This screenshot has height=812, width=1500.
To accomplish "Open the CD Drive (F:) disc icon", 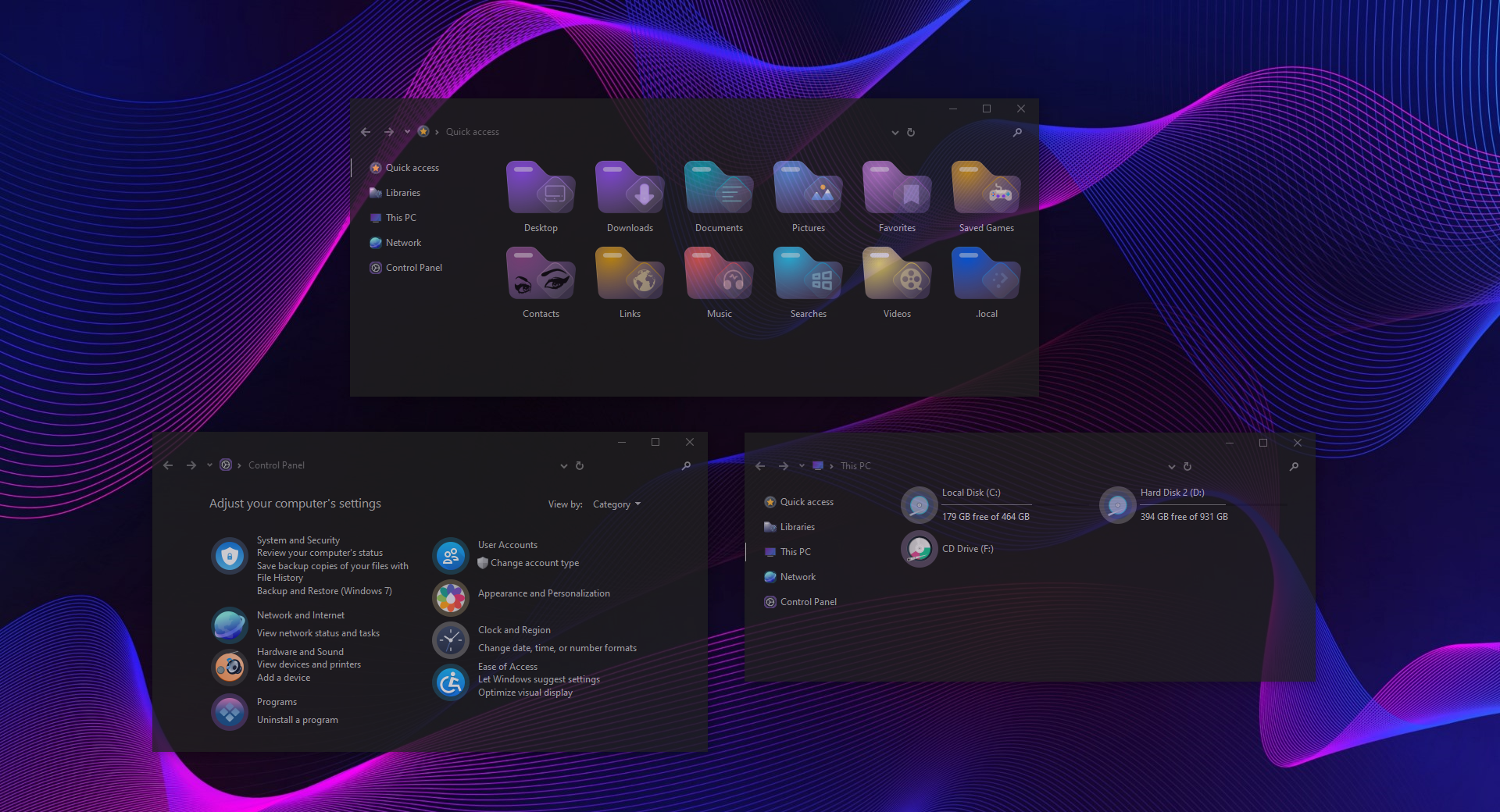I will coord(920,549).
